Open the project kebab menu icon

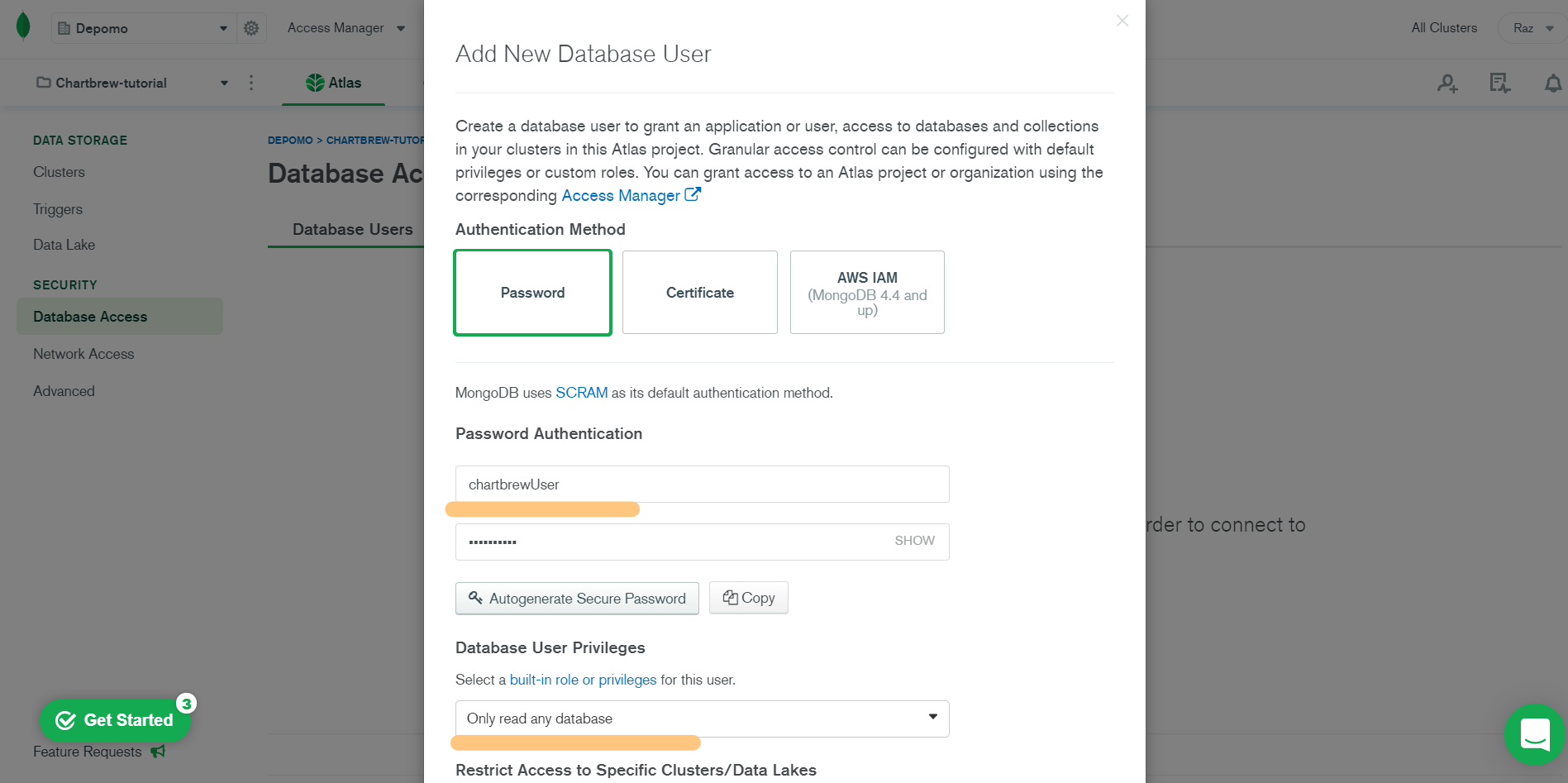tap(251, 83)
